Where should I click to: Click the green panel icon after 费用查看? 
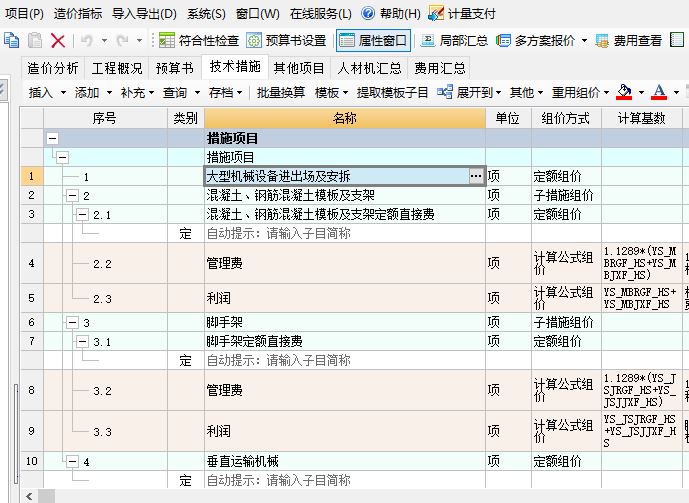[677, 40]
